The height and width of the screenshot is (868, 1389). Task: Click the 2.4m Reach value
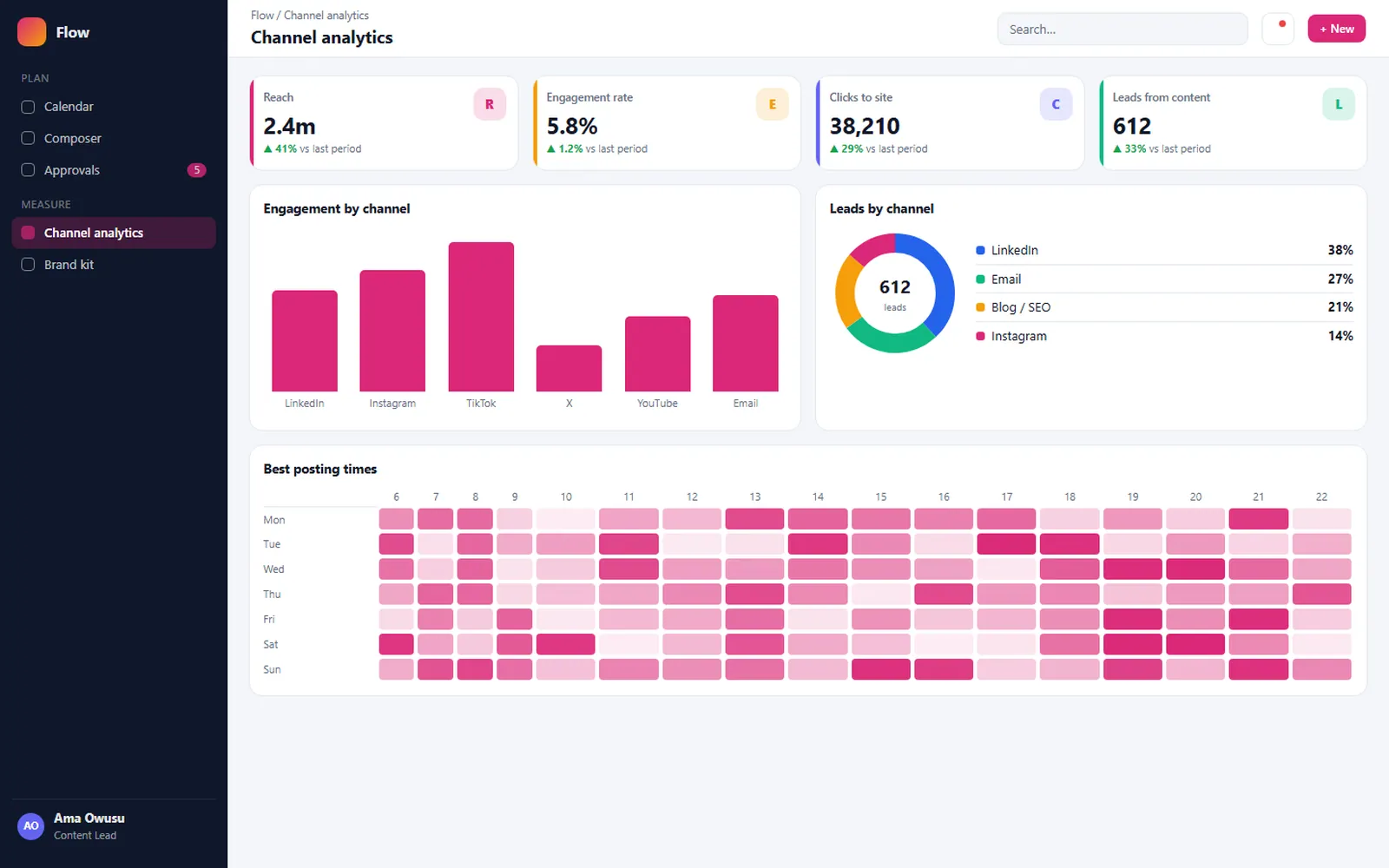pos(289,126)
